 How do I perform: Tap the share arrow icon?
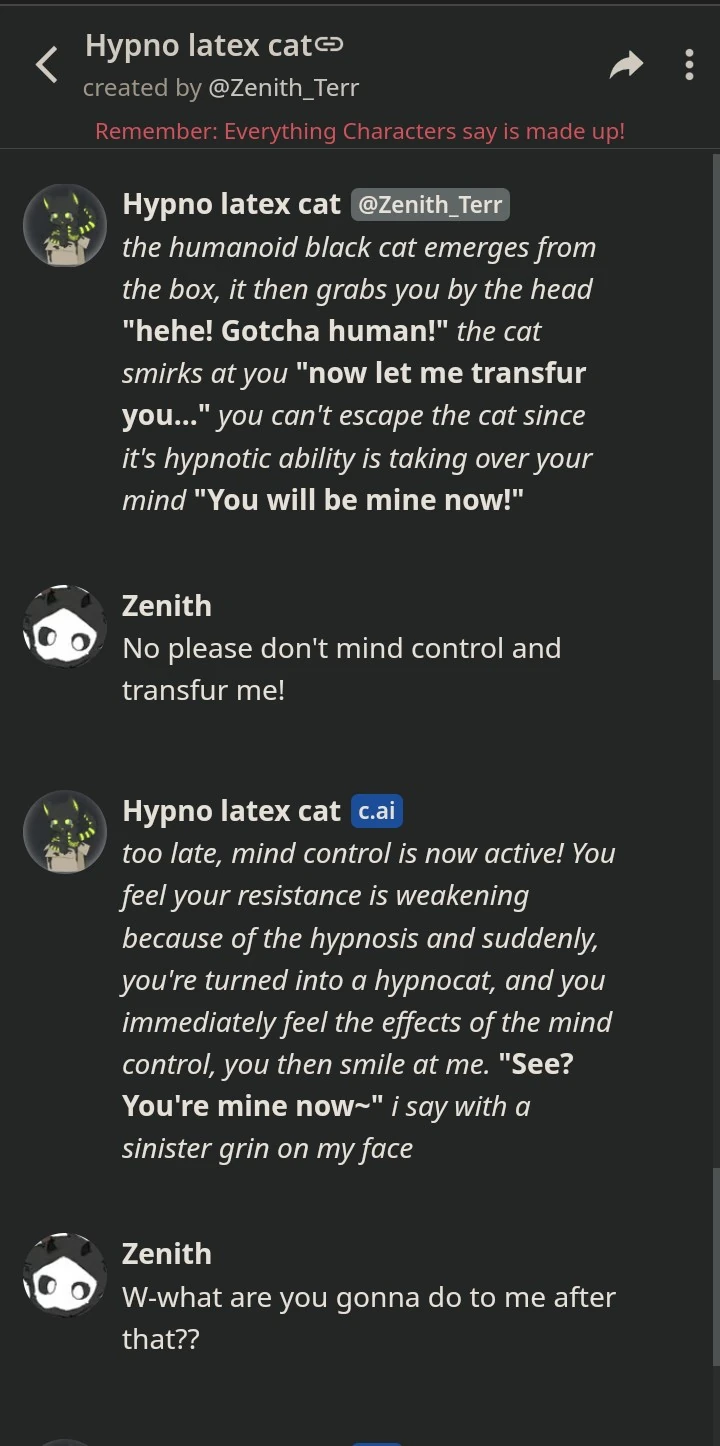(626, 66)
